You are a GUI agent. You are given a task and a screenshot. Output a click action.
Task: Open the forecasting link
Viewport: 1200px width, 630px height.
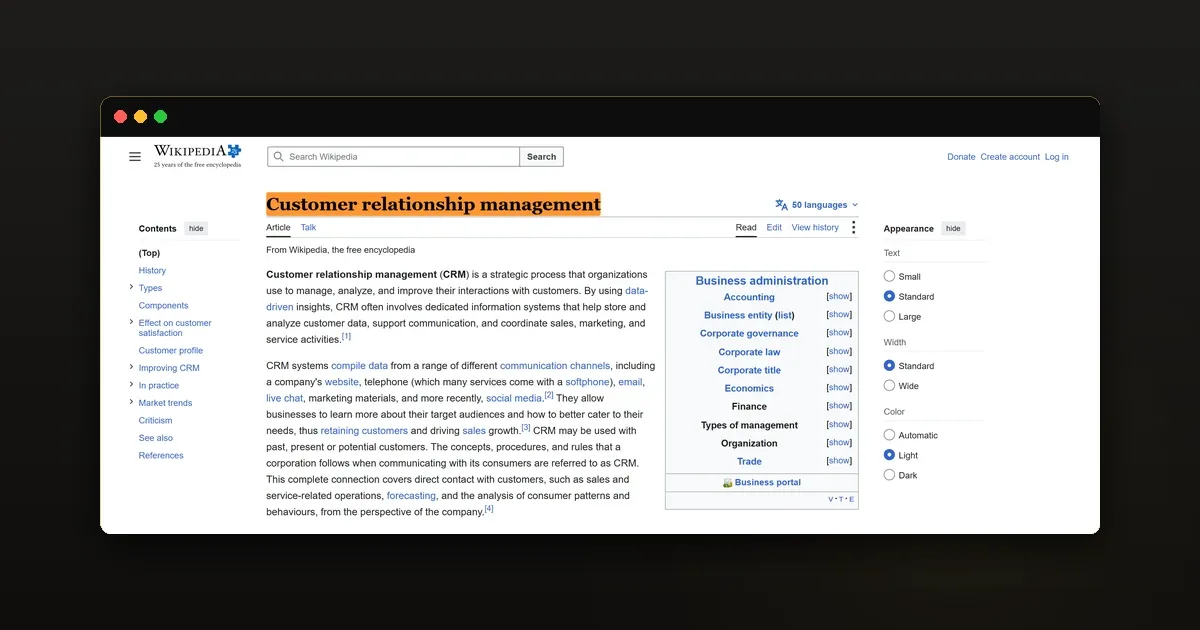[411, 496]
